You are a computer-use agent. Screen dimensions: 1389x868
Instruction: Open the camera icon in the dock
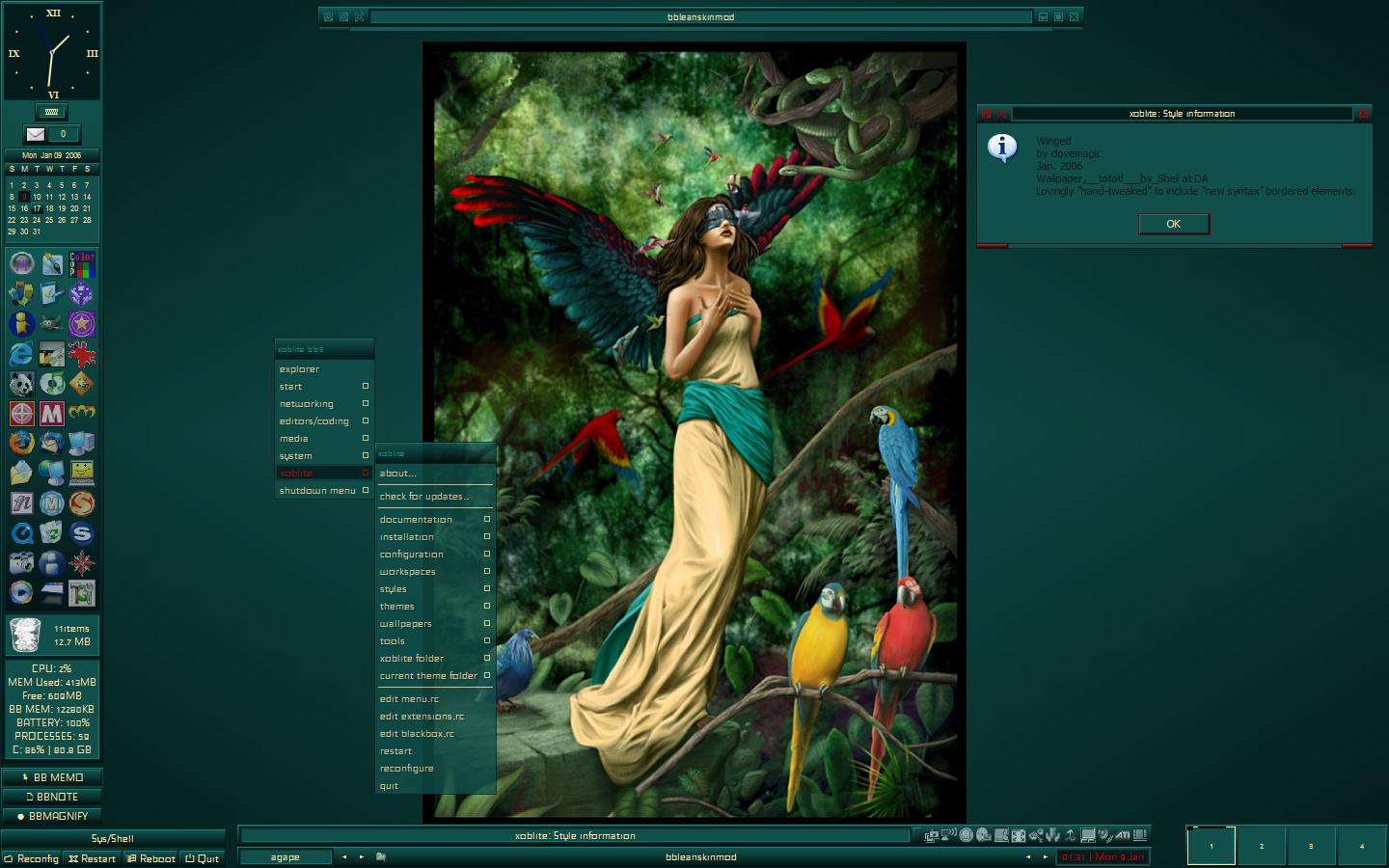pos(22,563)
